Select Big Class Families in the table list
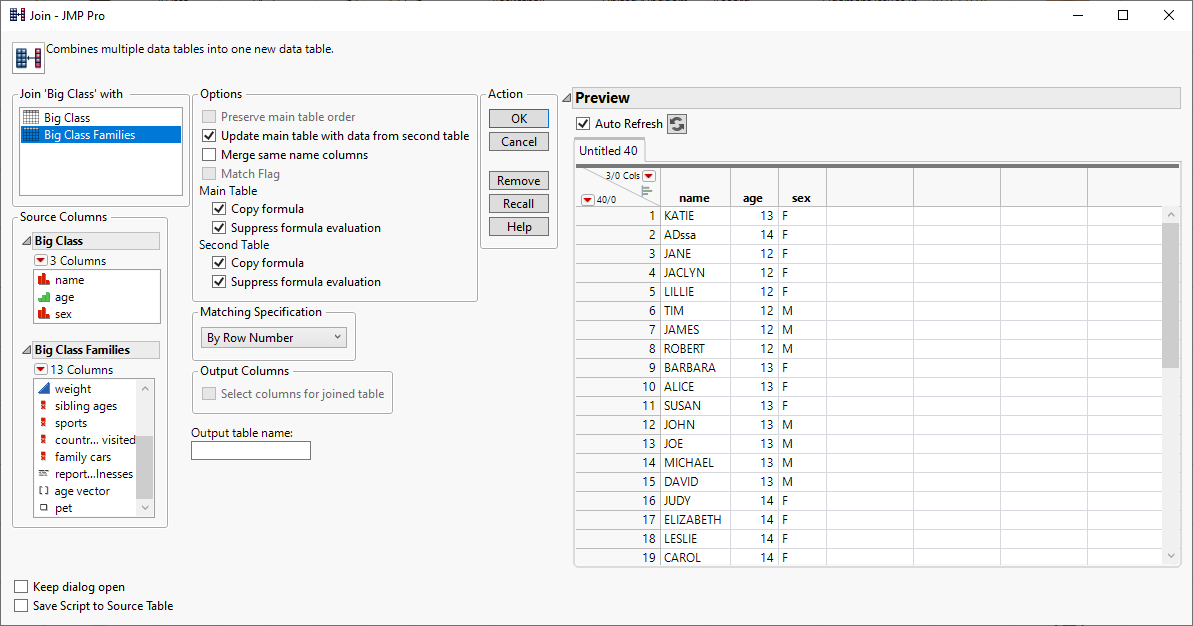The image size is (1193, 626). click(x=90, y=135)
